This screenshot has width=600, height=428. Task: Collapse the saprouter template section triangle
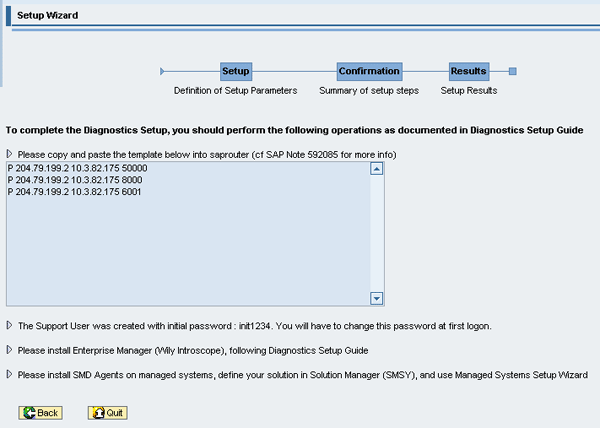[x=10, y=154]
